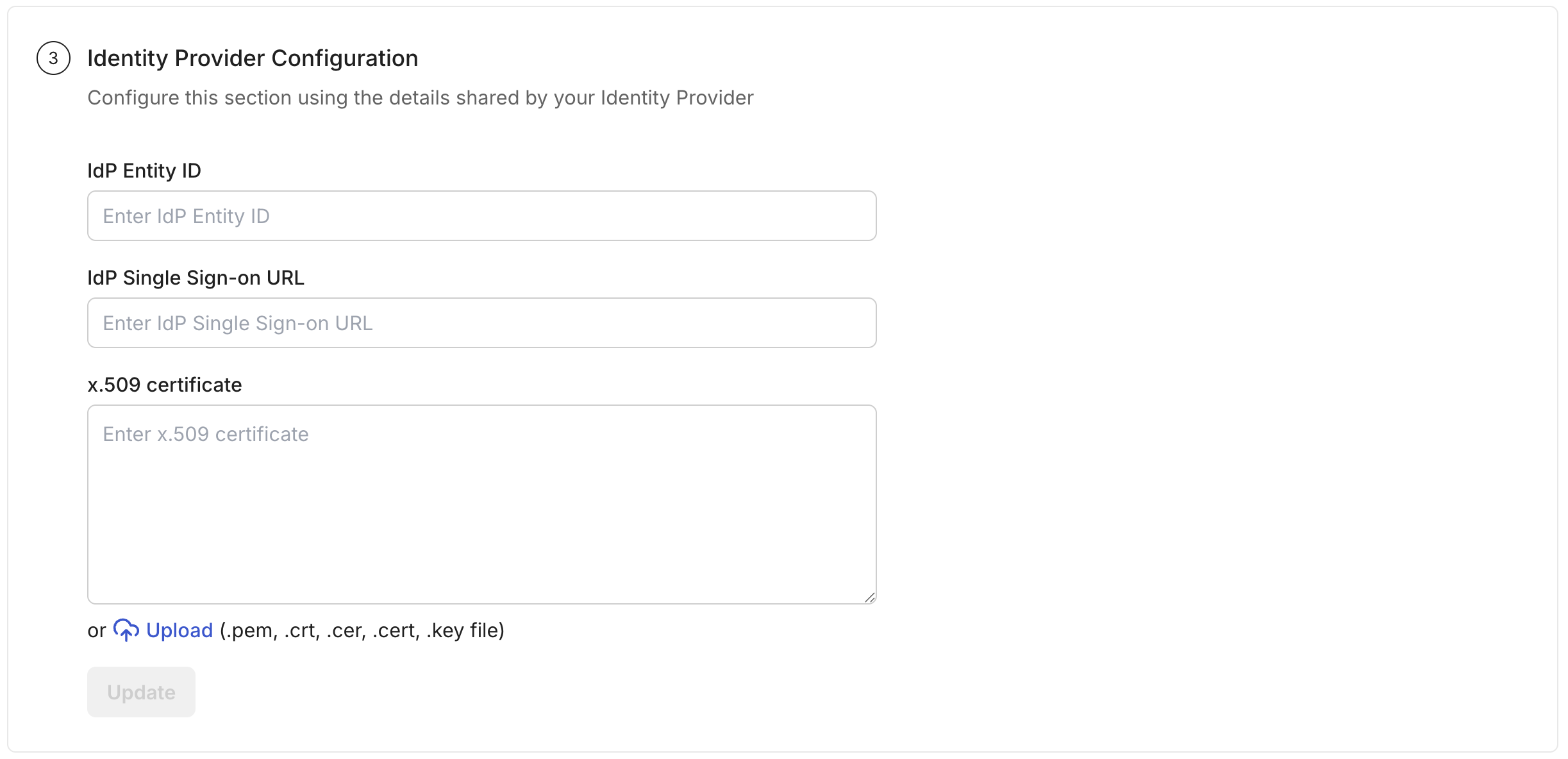Click the supported file extensions text

(362, 630)
